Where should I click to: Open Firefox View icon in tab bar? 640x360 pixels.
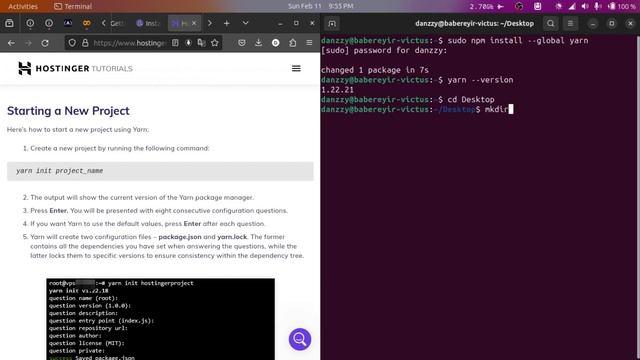(9, 23)
